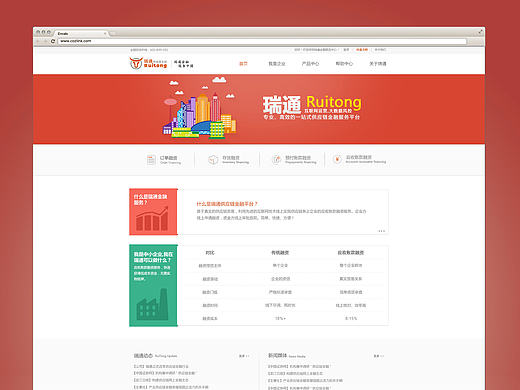Viewport: 520px width, 390px height.
Task: Close the Emails browser tab
Action: [105, 34]
